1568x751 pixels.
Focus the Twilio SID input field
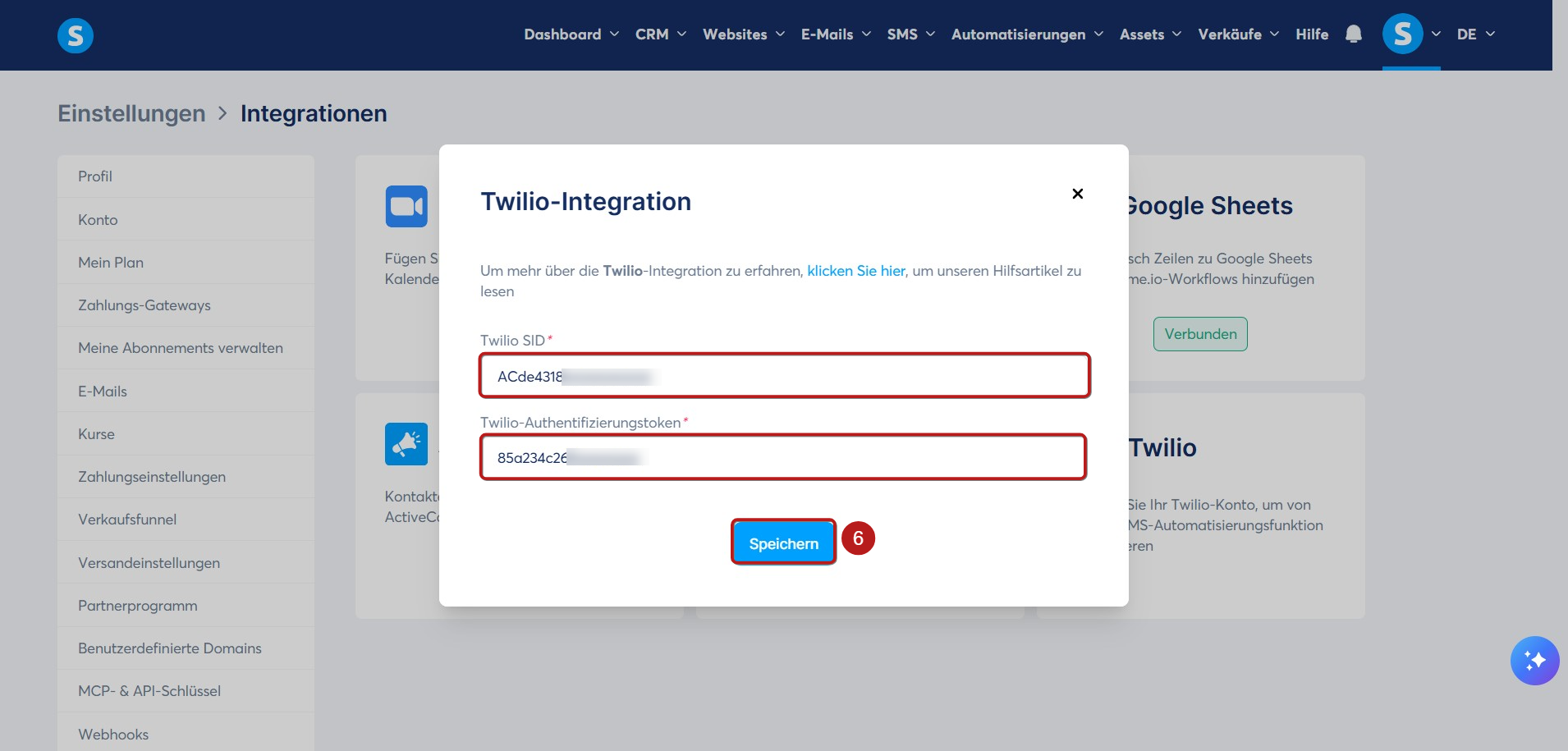click(x=785, y=376)
